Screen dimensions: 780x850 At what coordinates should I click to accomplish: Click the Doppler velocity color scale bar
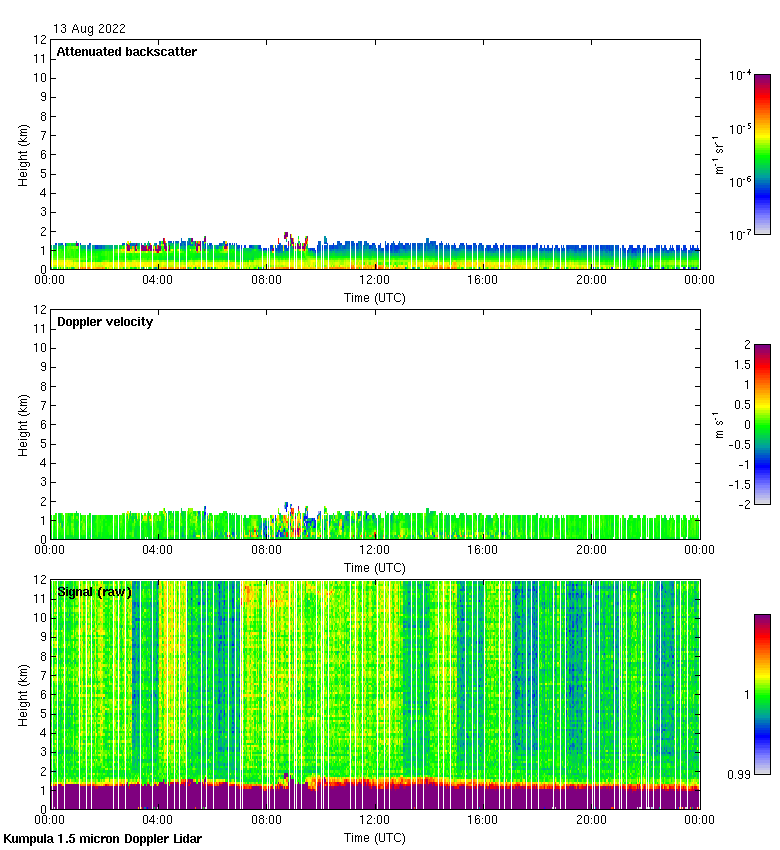coord(762,424)
